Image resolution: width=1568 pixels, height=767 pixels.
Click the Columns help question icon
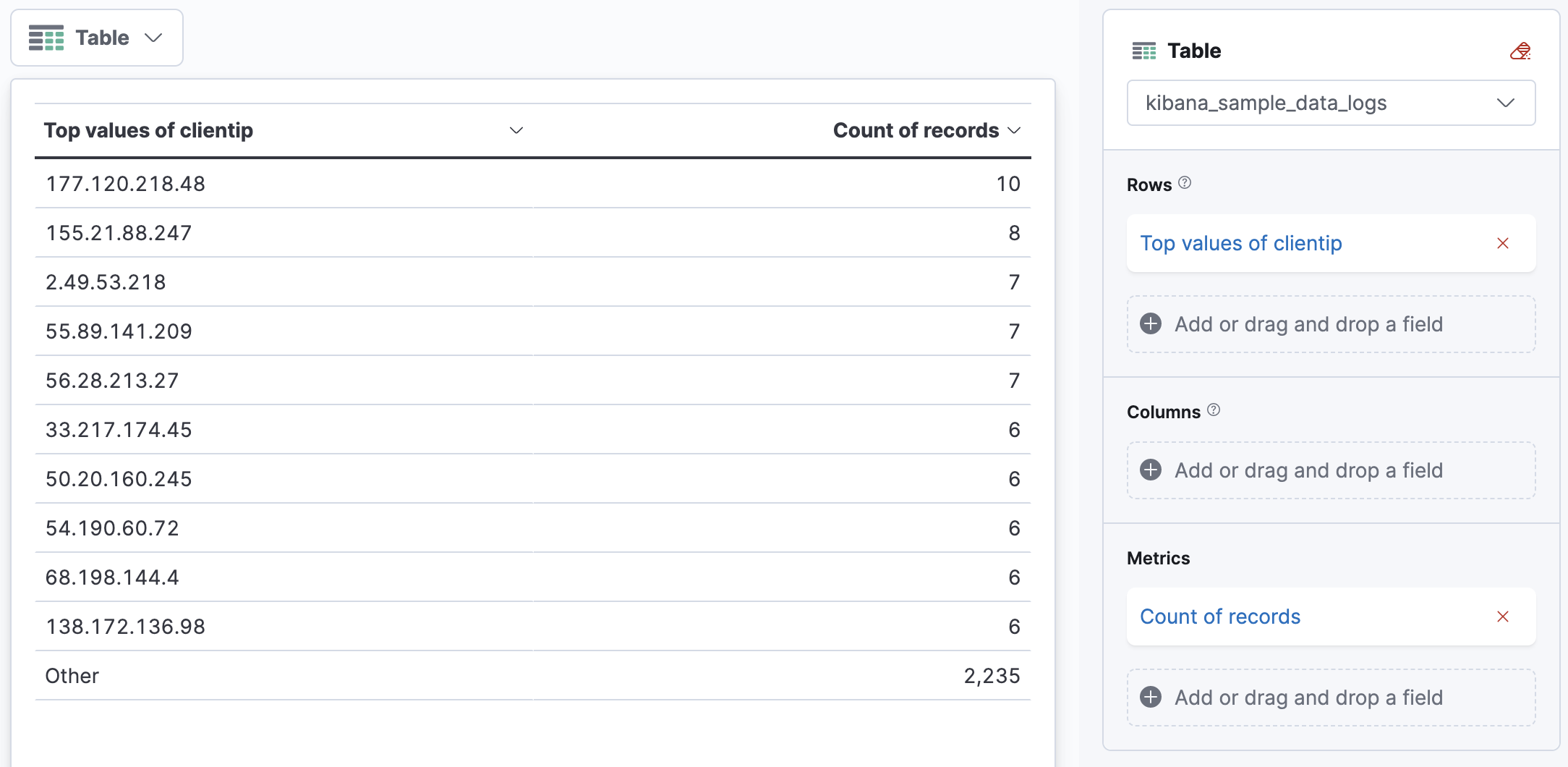1214,410
